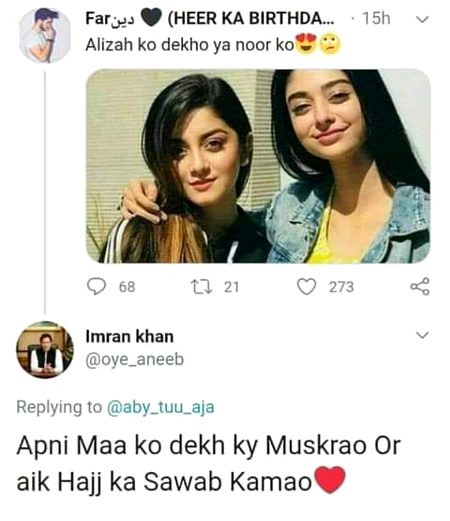This screenshot has width=450, height=521.
Task: Click the 68 replies count
Action: tap(127, 287)
